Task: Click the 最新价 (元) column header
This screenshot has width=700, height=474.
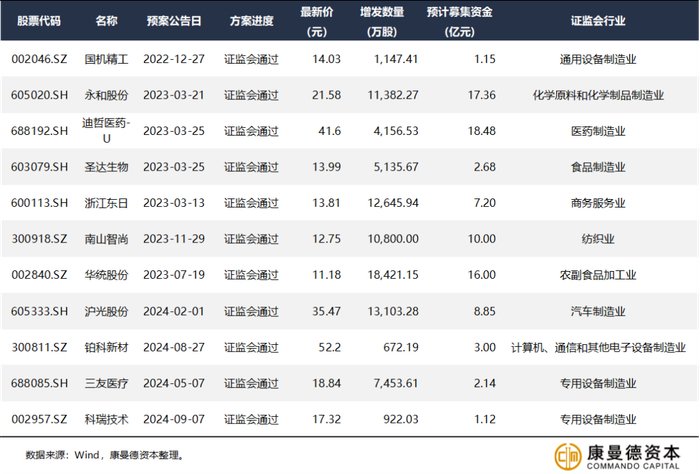Action: pos(317,21)
